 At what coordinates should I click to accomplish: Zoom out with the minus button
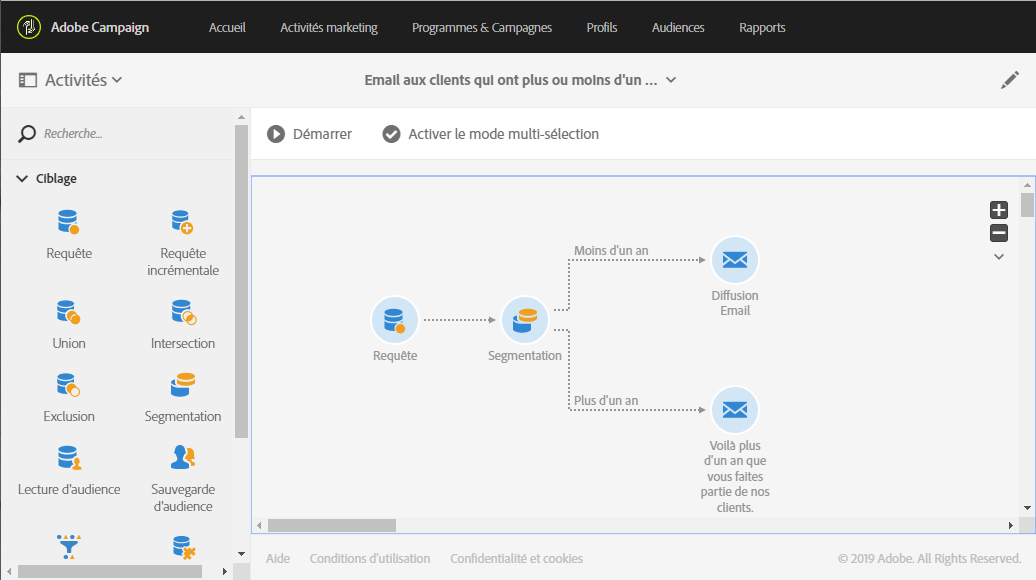coord(998,234)
